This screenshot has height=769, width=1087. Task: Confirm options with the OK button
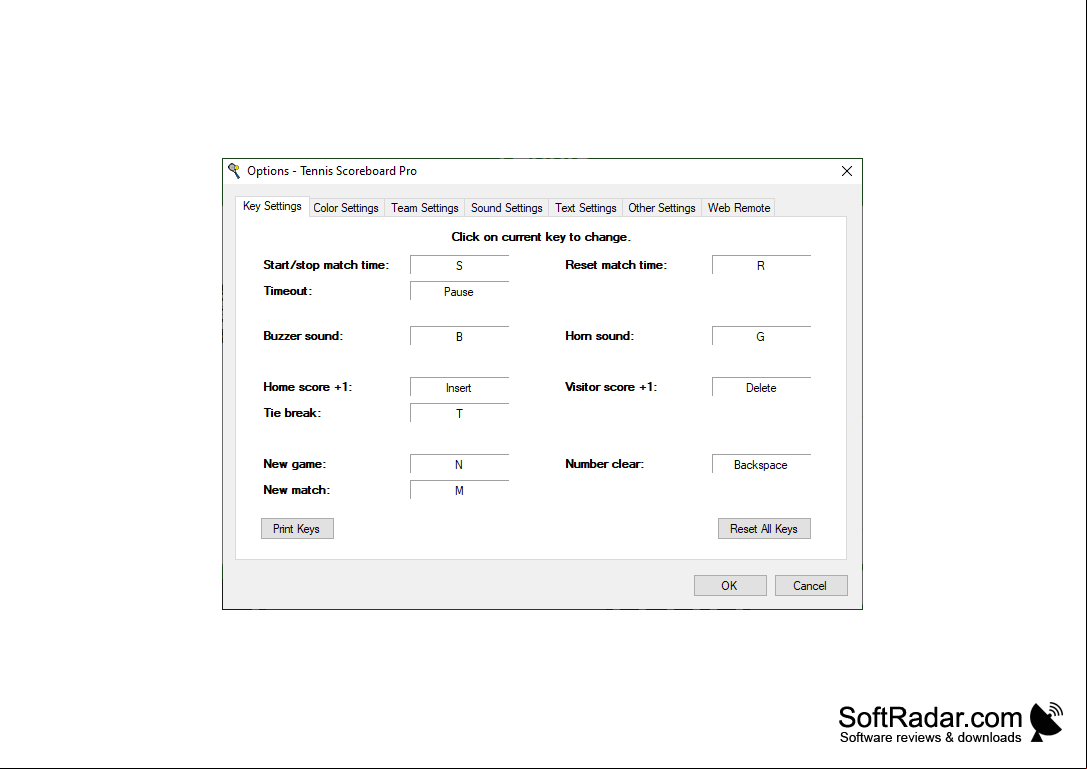[730, 586]
